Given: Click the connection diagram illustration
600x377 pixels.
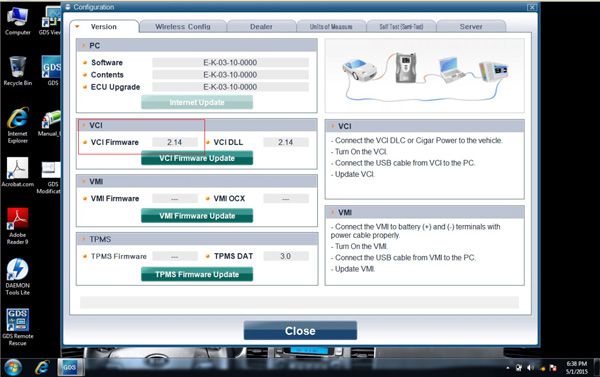Looking at the screenshot, I should (x=425, y=75).
